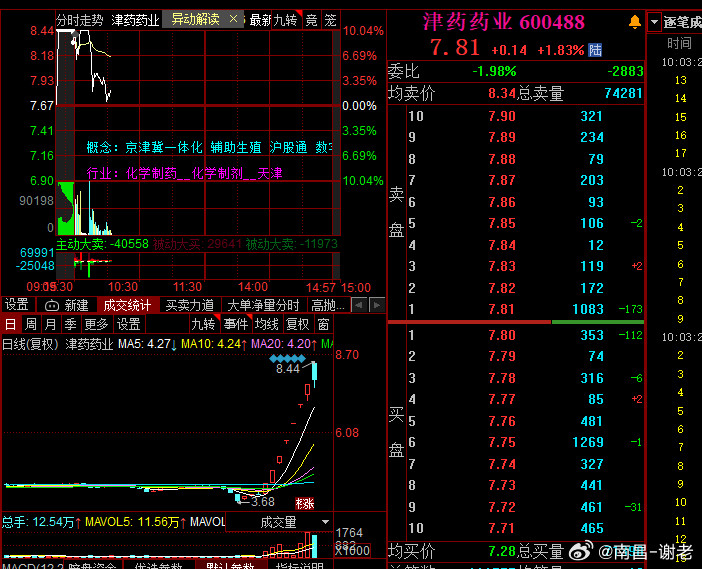Screen dimensions: 702x569
Task: Open the 事件 events button
Action: point(235,324)
